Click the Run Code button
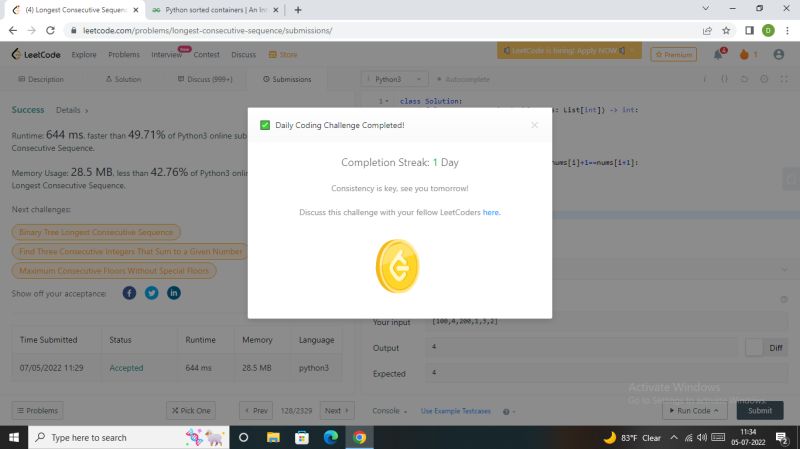 tap(694, 410)
